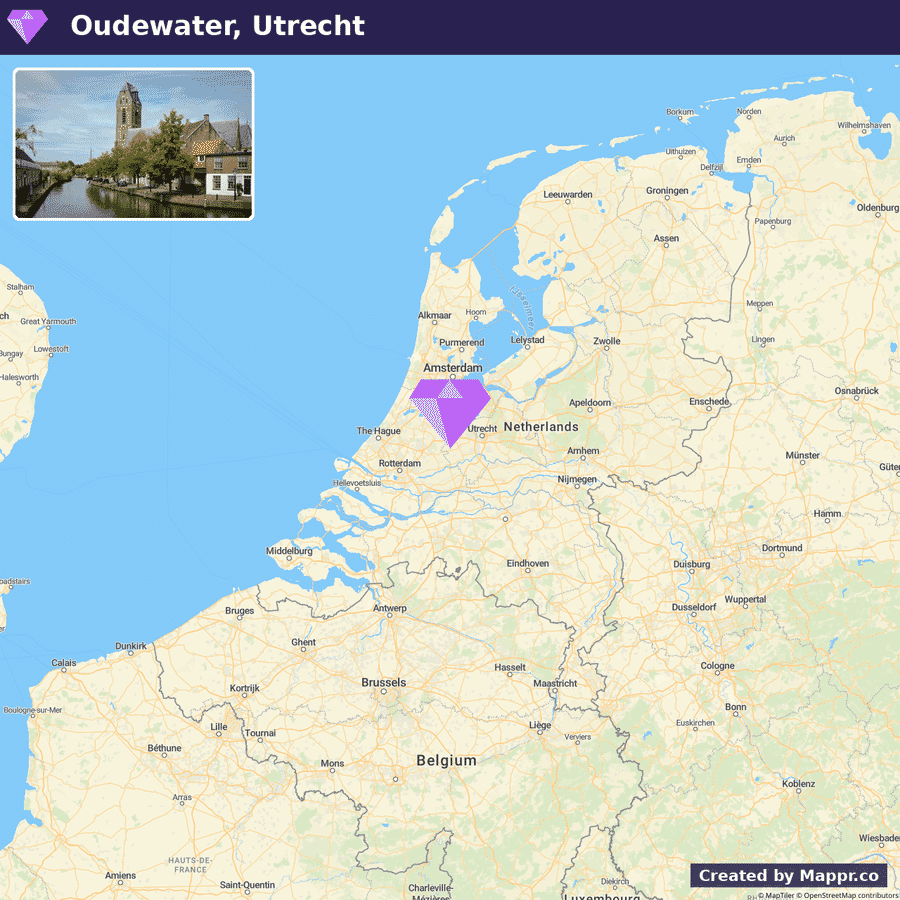
Task: Click the 'Zwolle' city label
Action: (x=607, y=341)
